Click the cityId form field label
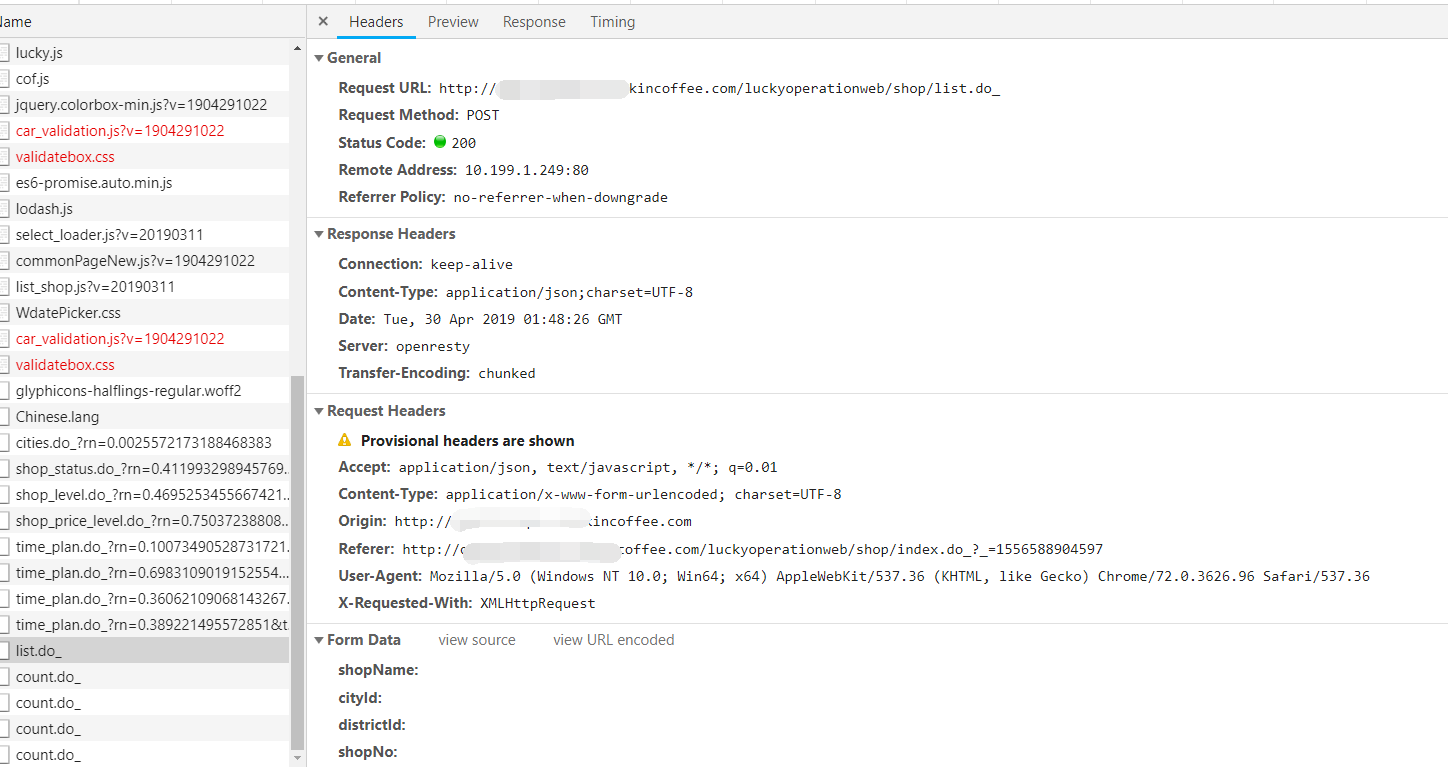The width and height of the screenshot is (1448, 767). (x=360, y=698)
